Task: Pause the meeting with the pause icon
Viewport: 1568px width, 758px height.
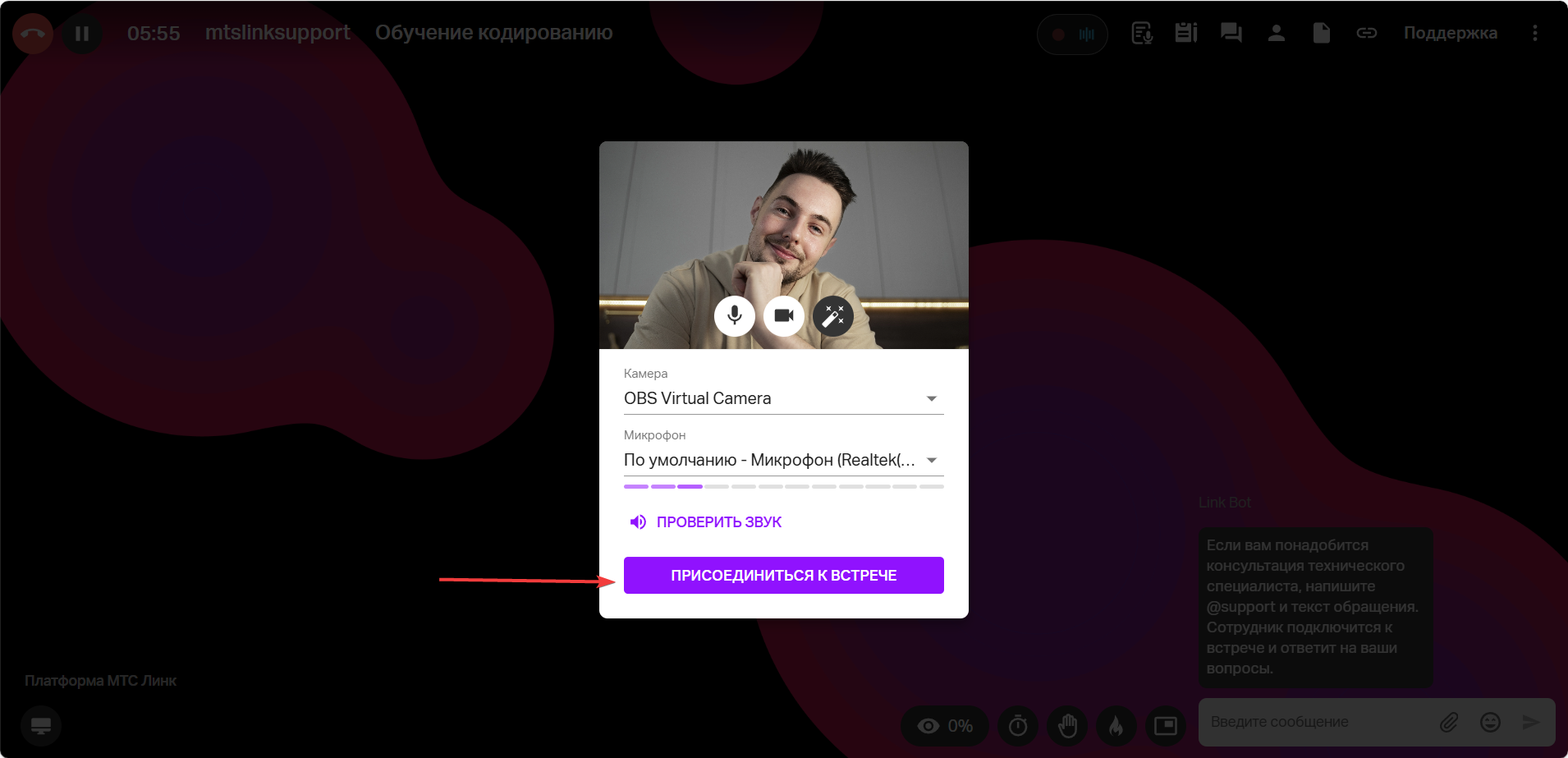Action: click(x=82, y=34)
